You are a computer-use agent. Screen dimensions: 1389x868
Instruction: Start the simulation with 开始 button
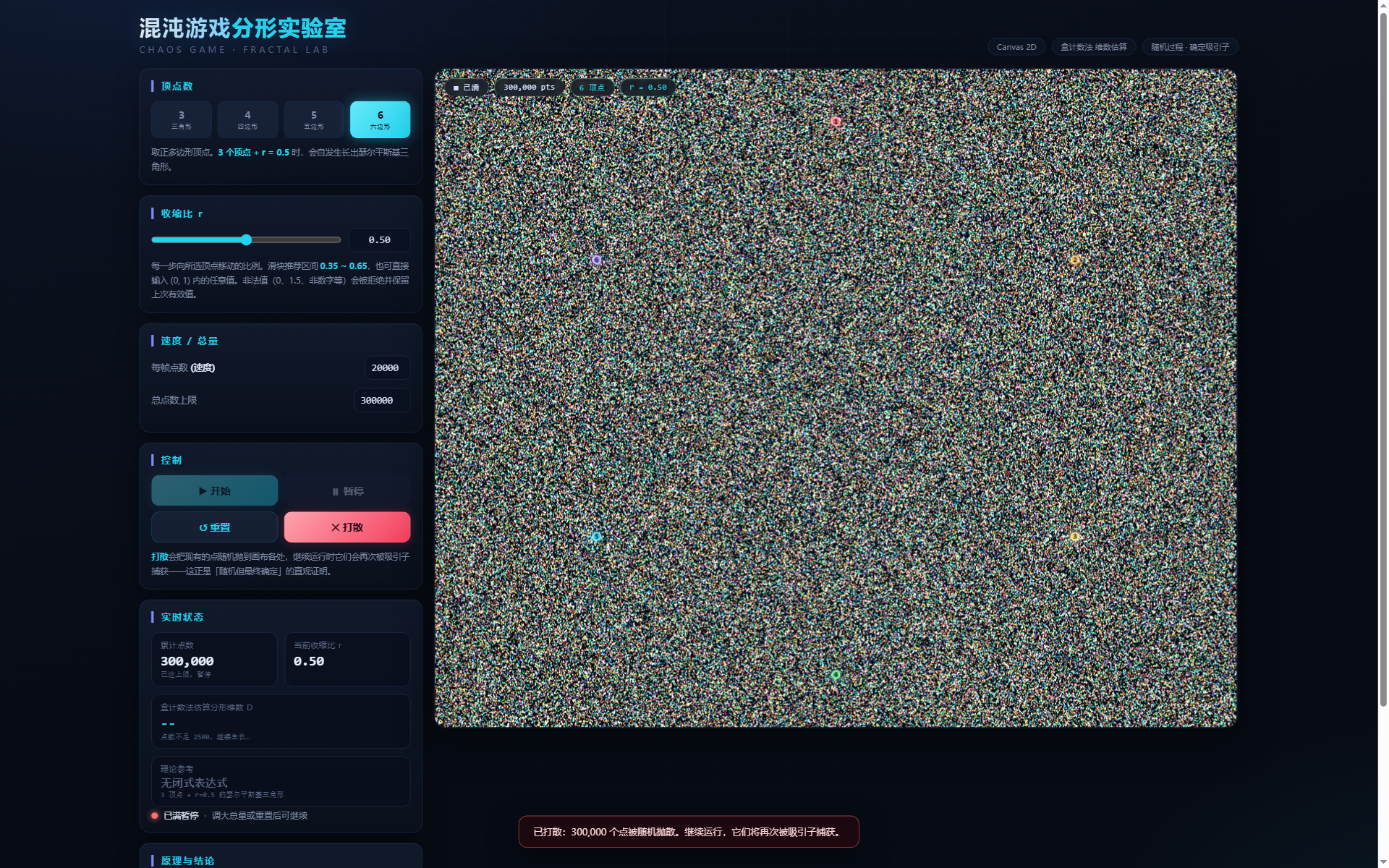[x=214, y=490]
